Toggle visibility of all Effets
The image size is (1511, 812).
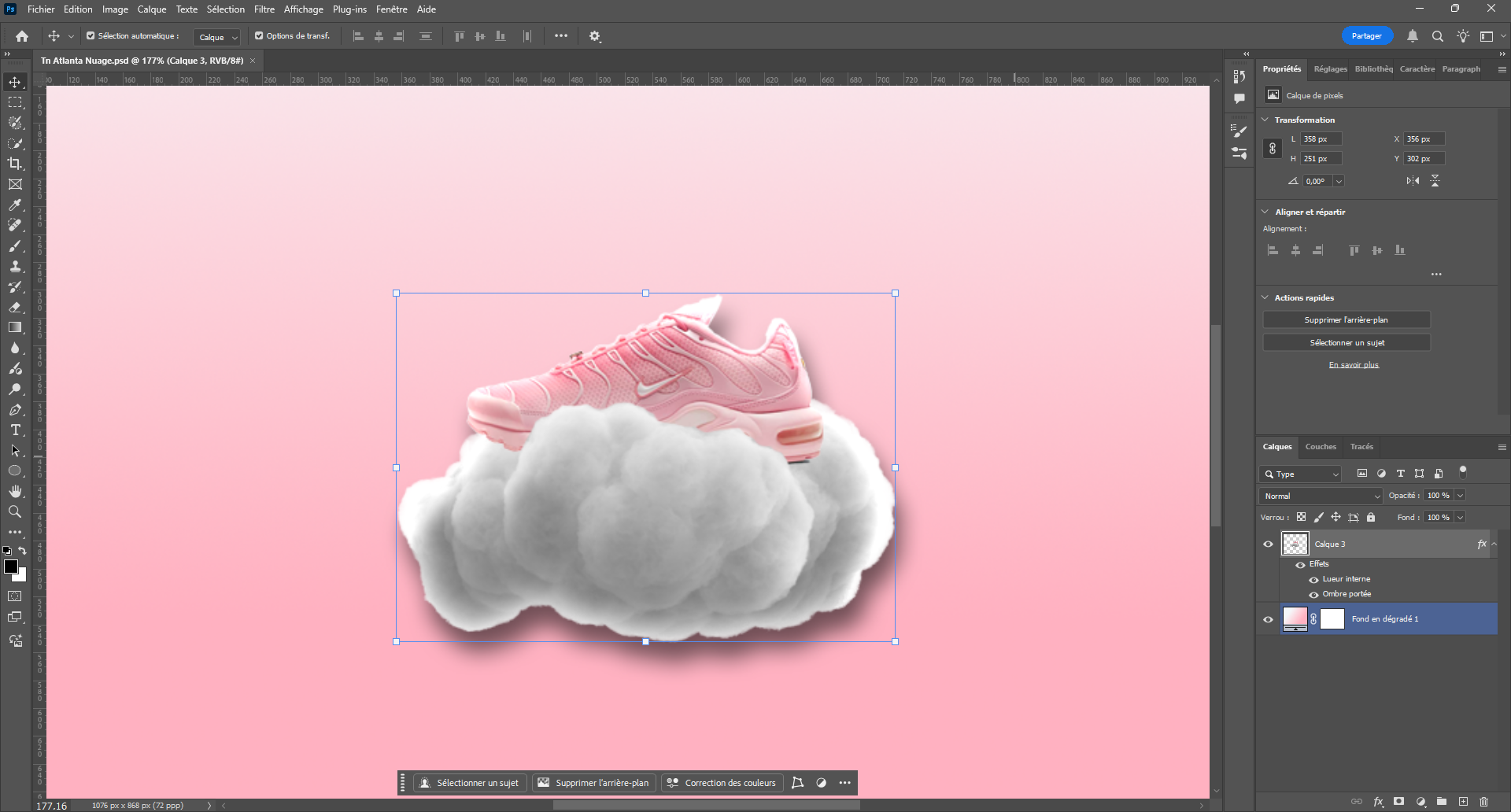click(1300, 565)
